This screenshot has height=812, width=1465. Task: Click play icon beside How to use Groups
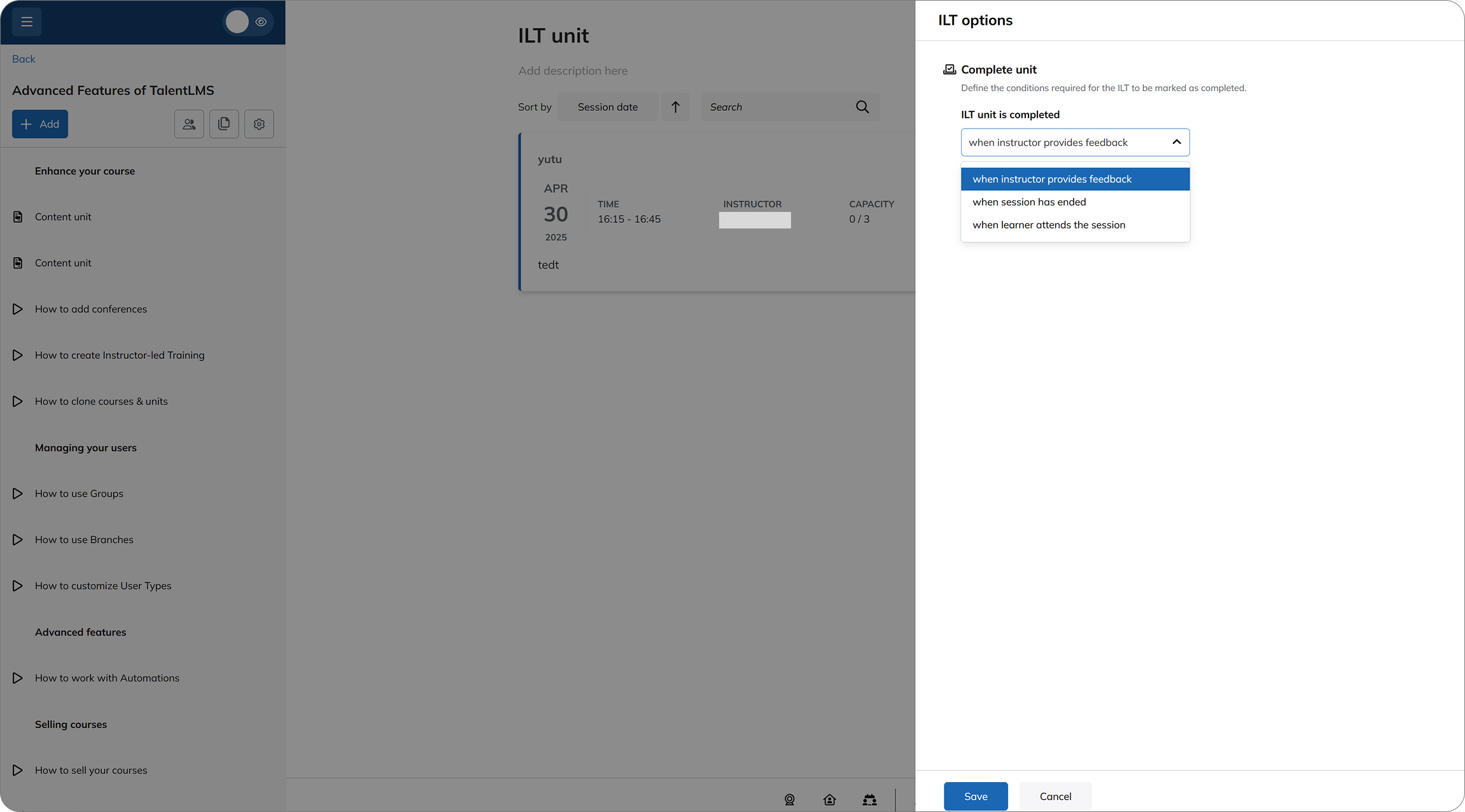tap(18, 494)
